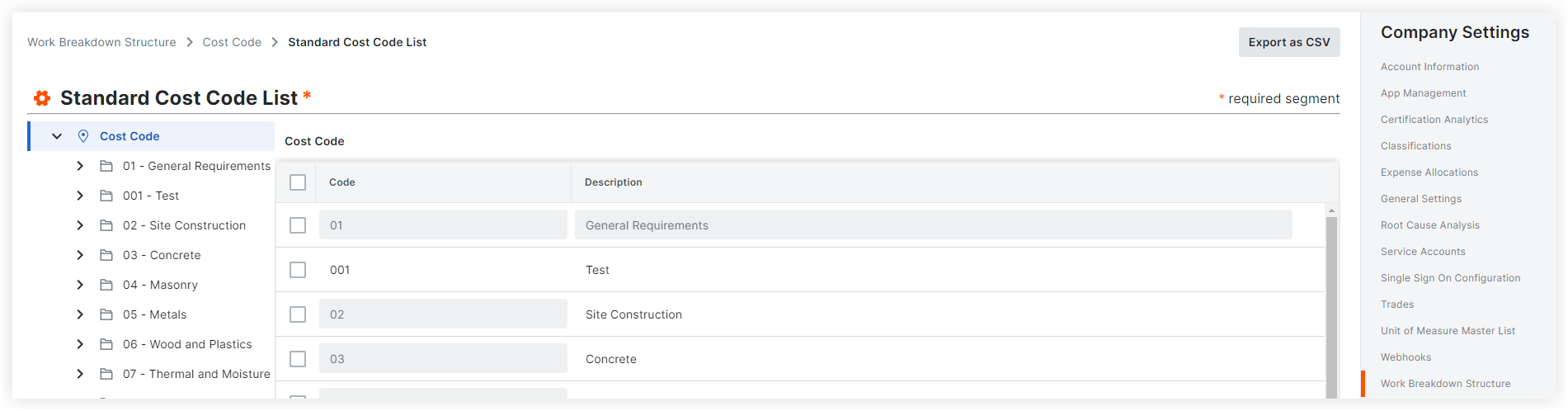Viewport: 1568px width, 411px height.
Task: Click the folder icon for 02 - Site Construction
Action: click(x=106, y=225)
